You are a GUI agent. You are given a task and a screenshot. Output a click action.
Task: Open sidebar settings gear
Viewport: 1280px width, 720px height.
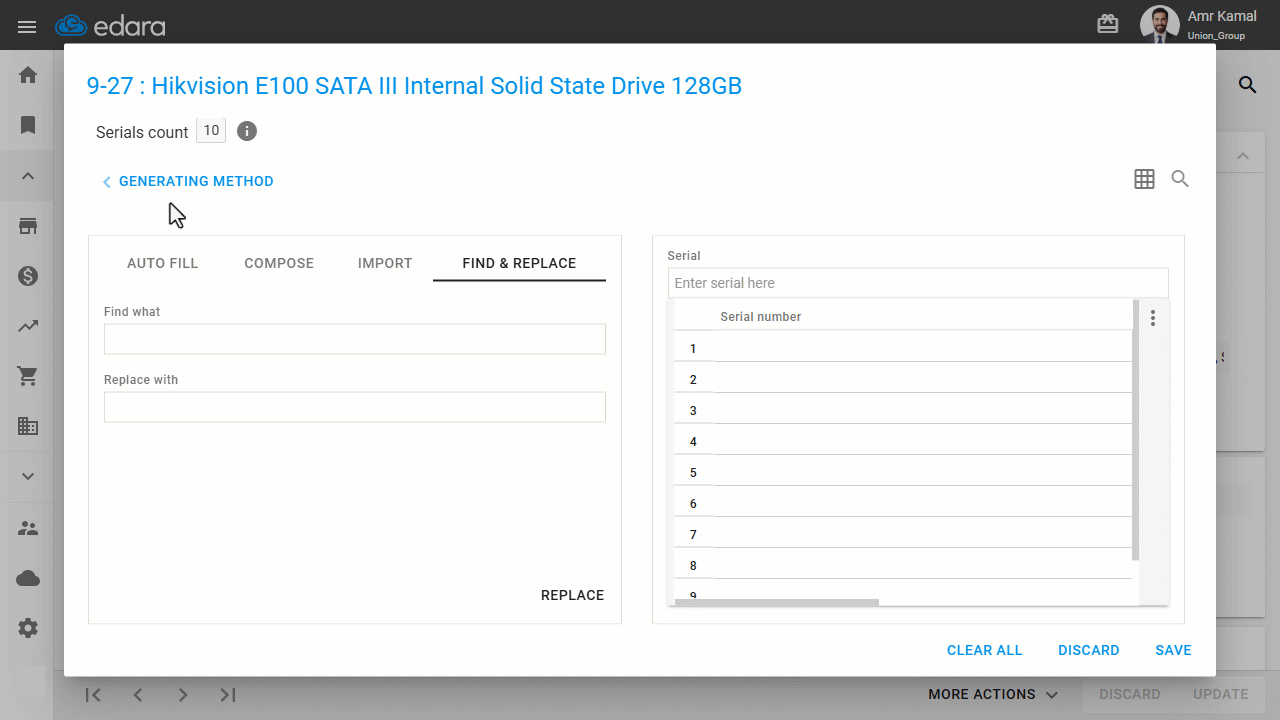(x=28, y=628)
